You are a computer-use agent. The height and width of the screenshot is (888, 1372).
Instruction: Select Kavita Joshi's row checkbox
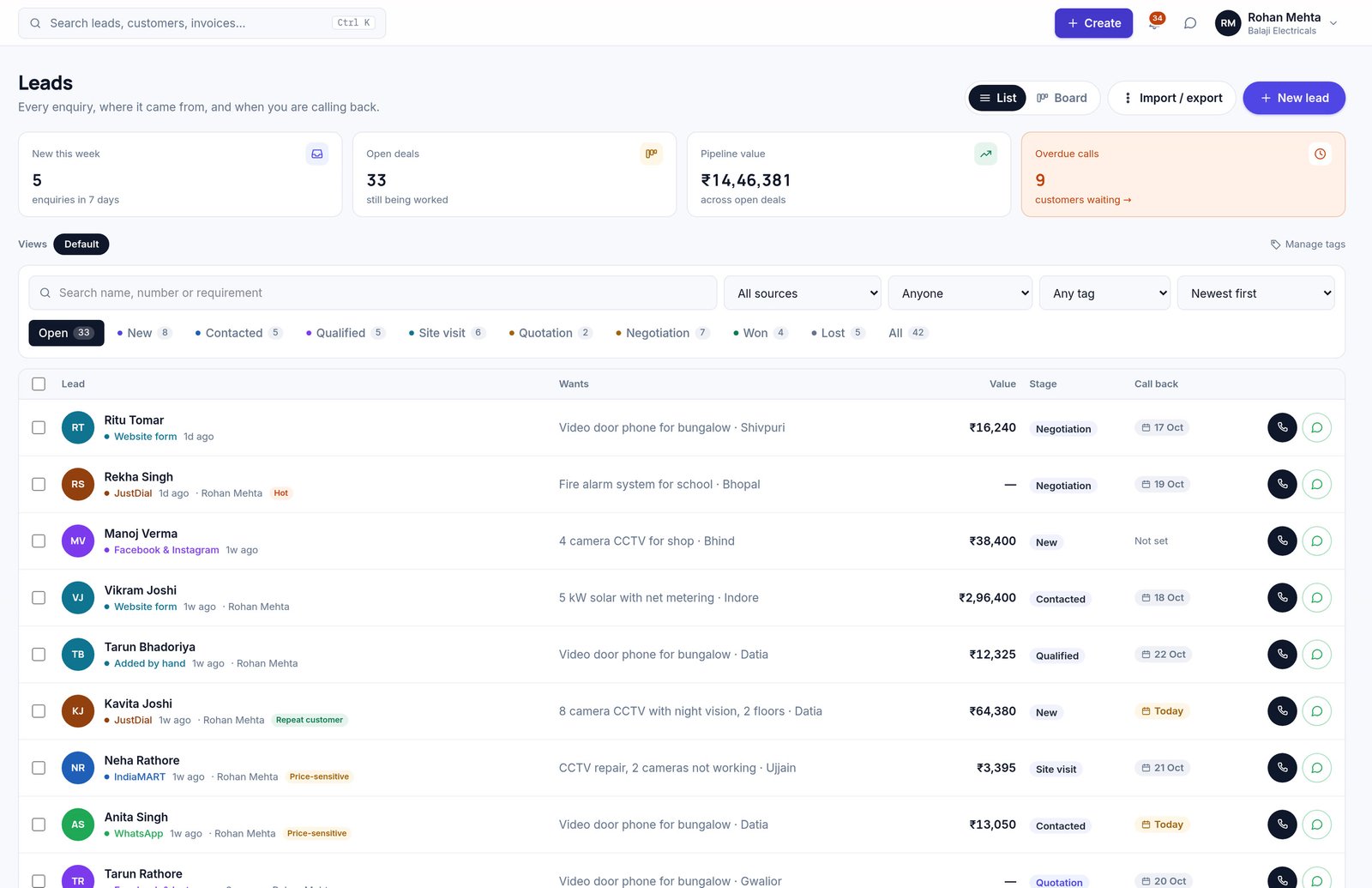[39, 710]
